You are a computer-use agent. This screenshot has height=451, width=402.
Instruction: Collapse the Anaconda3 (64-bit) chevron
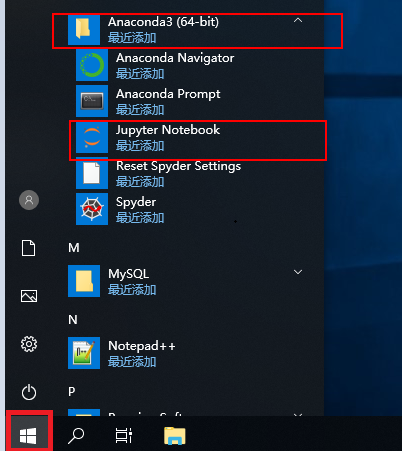pos(298,21)
